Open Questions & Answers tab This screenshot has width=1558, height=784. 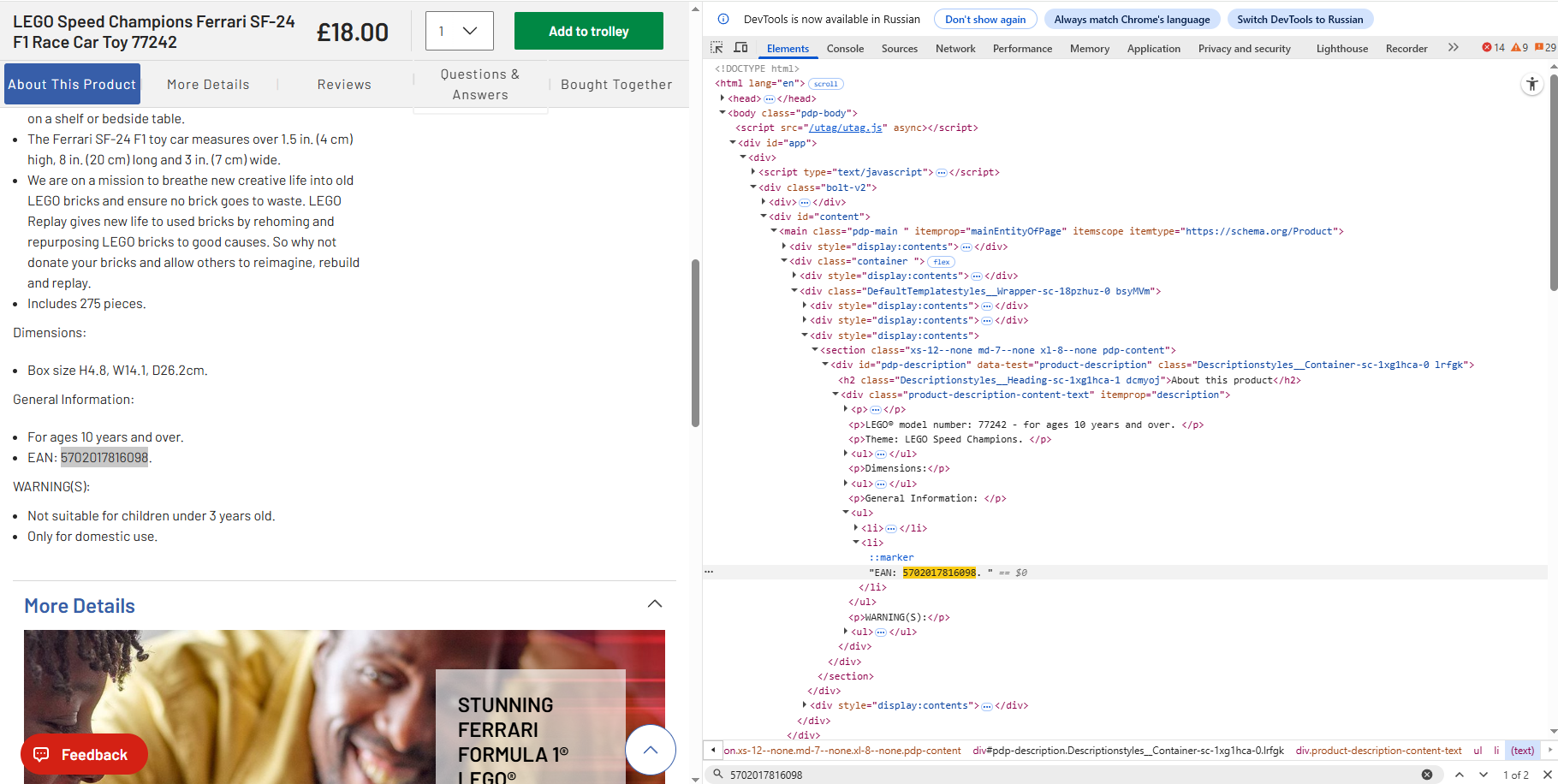point(480,84)
